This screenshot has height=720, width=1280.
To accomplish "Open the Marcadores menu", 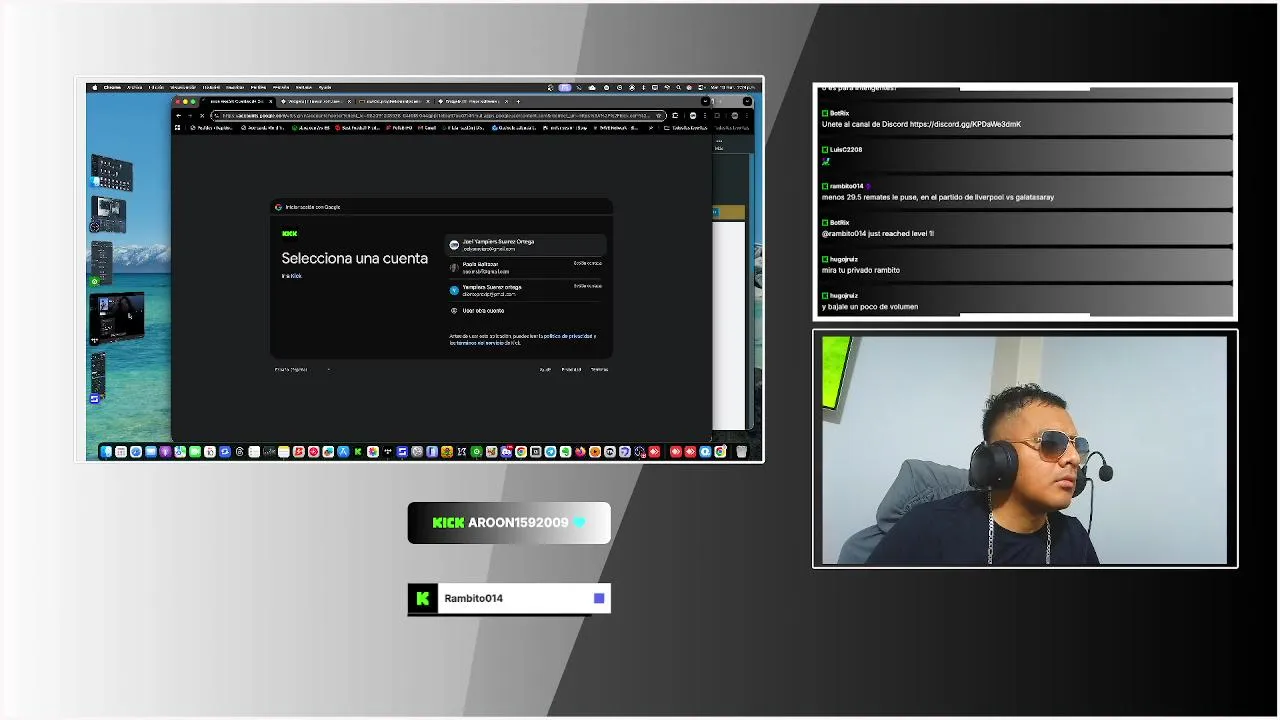I will coord(233,87).
